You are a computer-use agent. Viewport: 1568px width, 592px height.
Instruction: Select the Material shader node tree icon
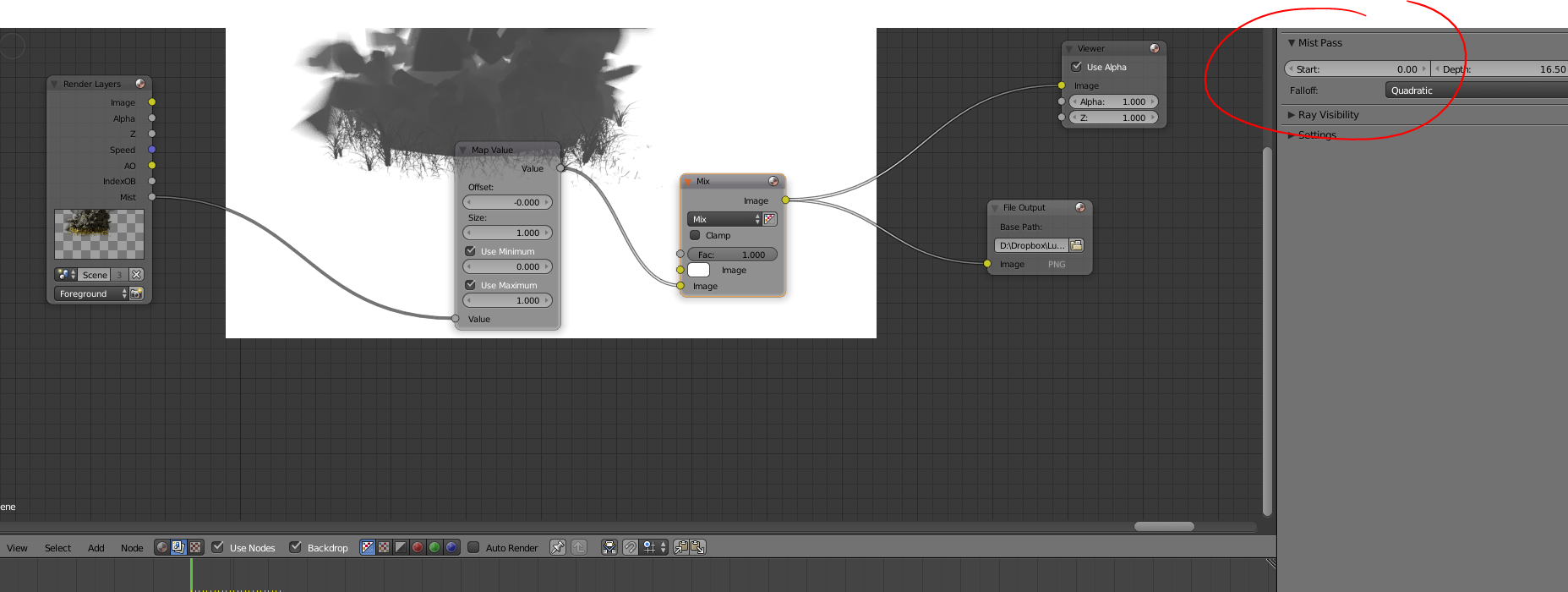coord(162,547)
